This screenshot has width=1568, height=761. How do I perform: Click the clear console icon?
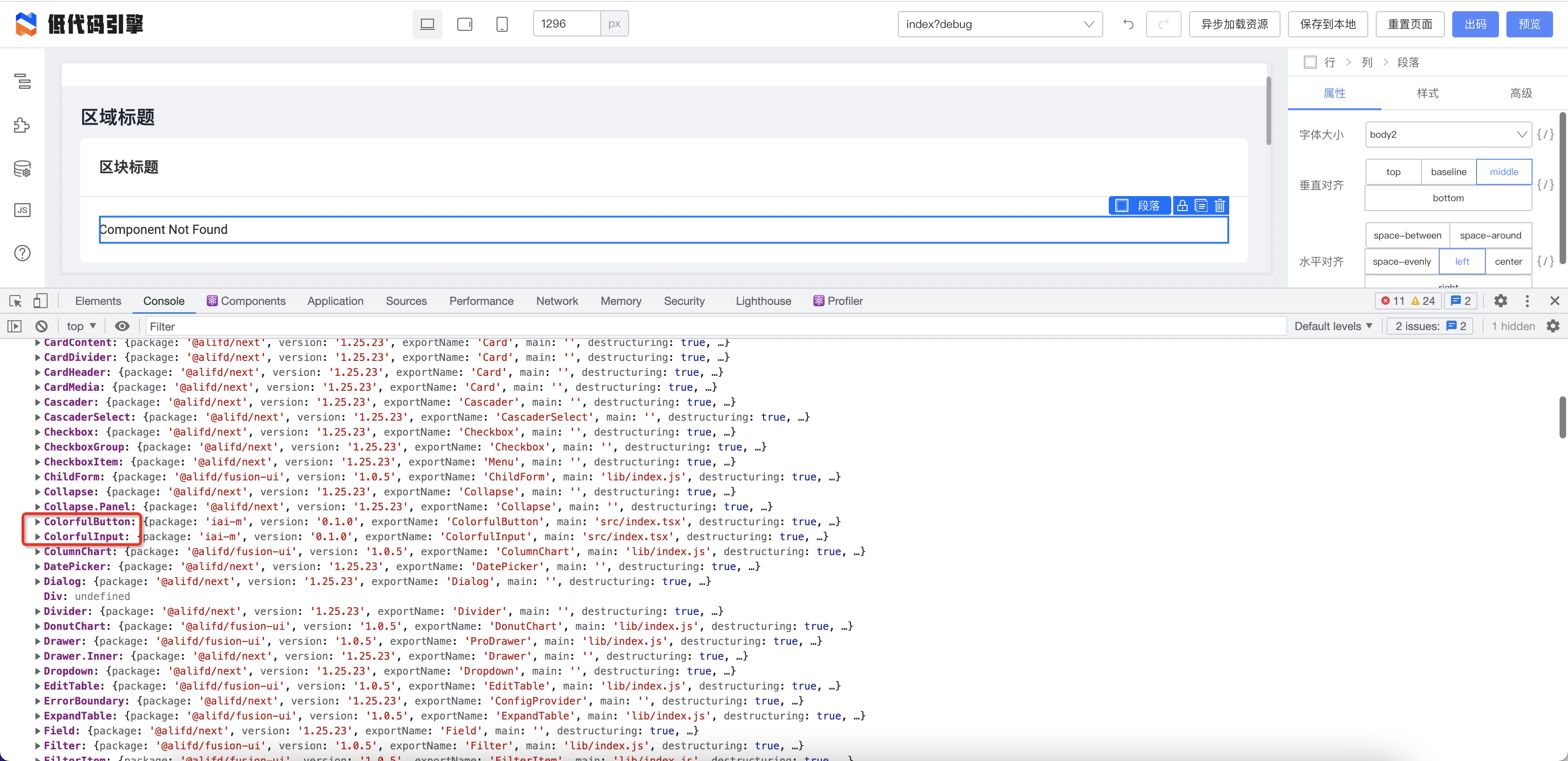42,326
